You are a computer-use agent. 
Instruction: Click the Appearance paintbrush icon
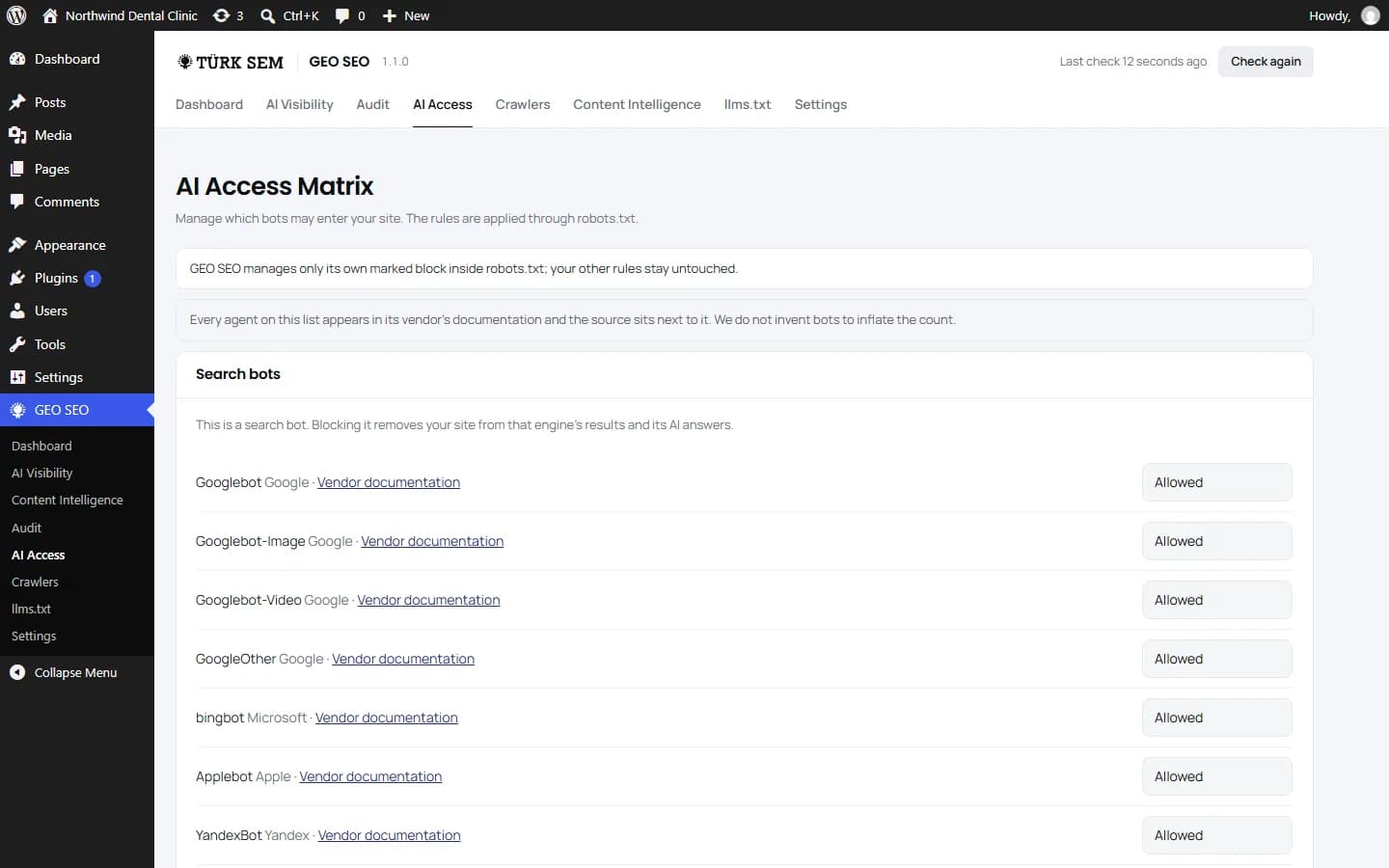17,245
